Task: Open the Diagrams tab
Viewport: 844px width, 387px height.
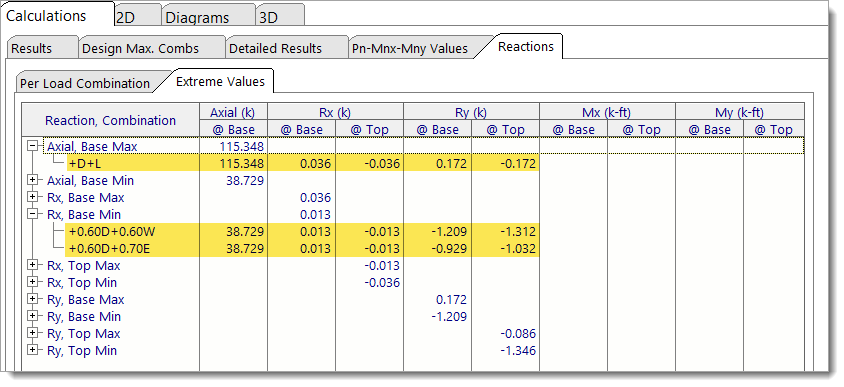Action: [208, 16]
